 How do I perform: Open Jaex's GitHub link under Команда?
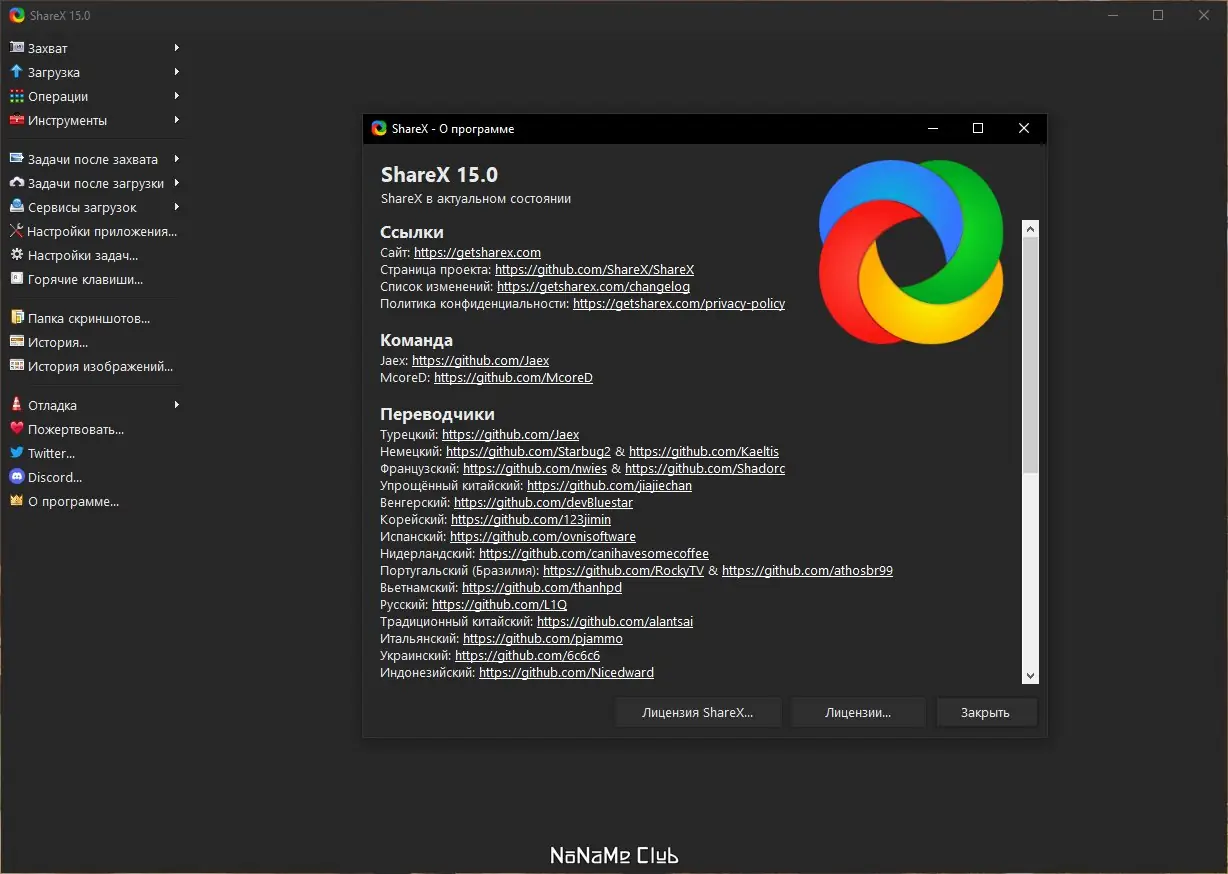pos(480,361)
